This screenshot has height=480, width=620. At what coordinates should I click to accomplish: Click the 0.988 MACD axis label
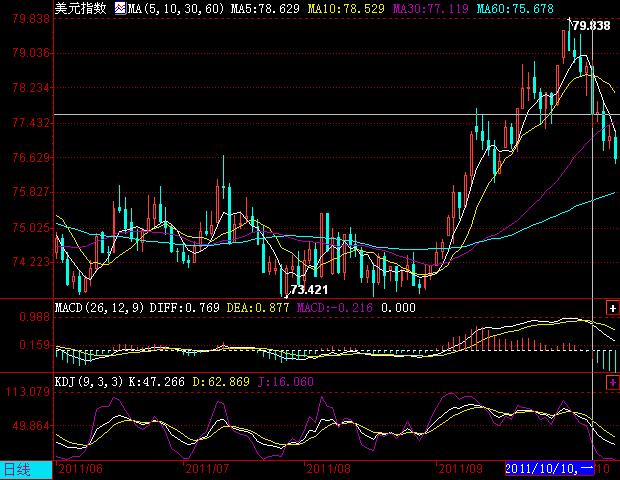35,317
